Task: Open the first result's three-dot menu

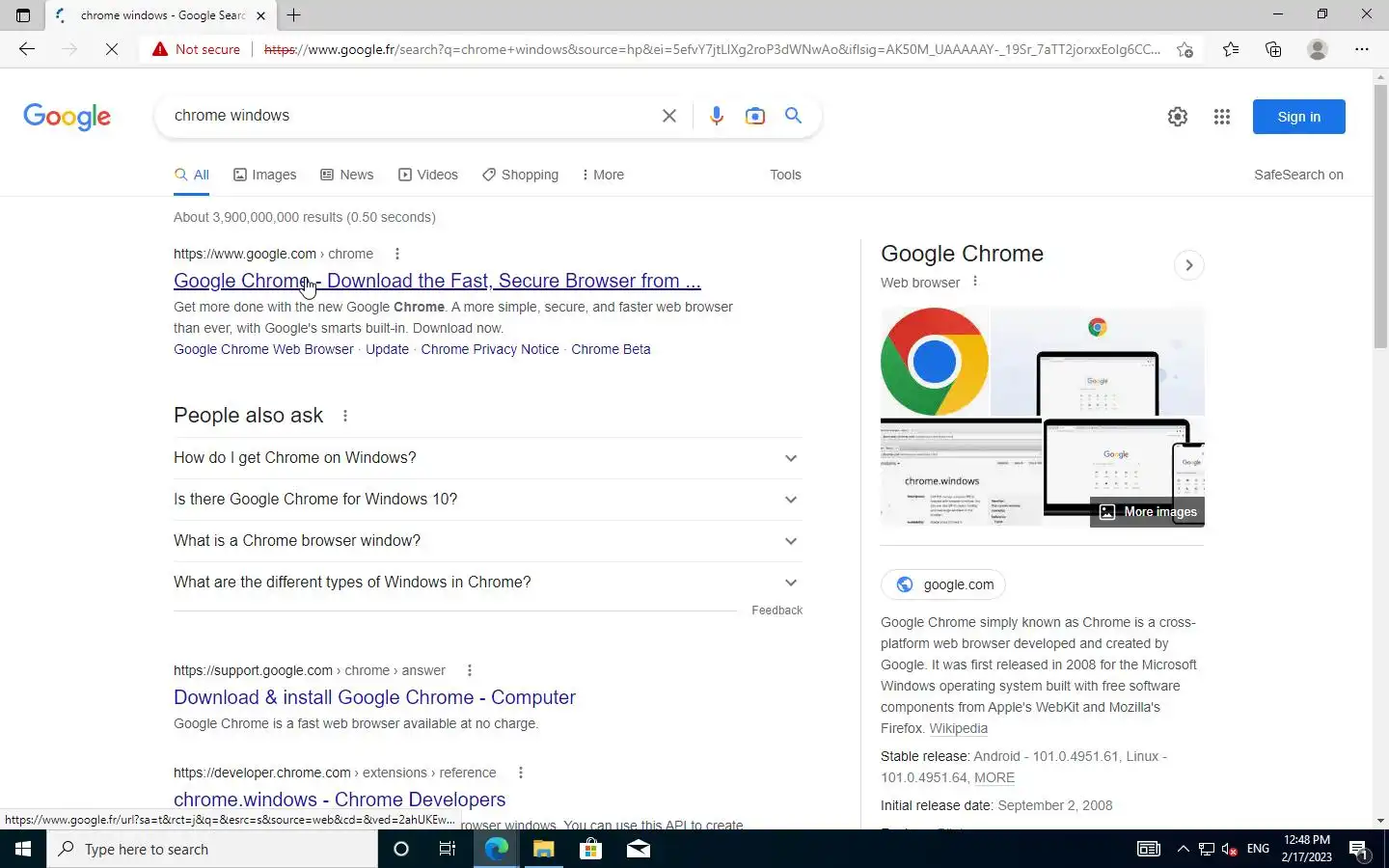Action: click(x=397, y=254)
